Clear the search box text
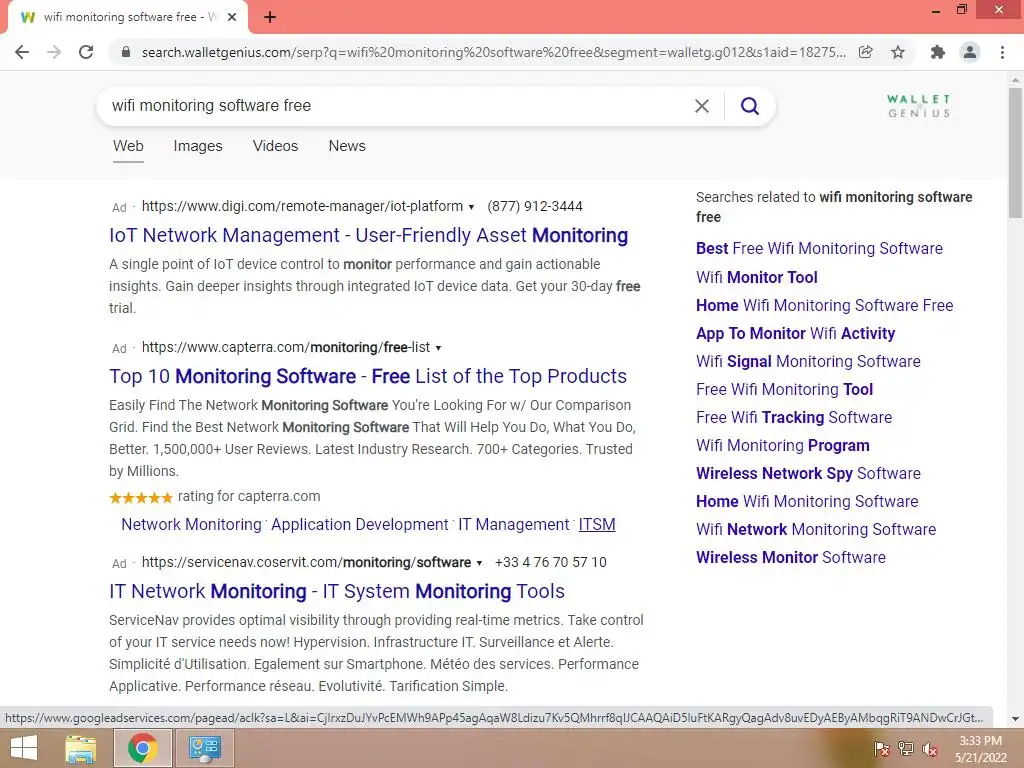This screenshot has width=1024, height=768. click(x=702, y=106)
